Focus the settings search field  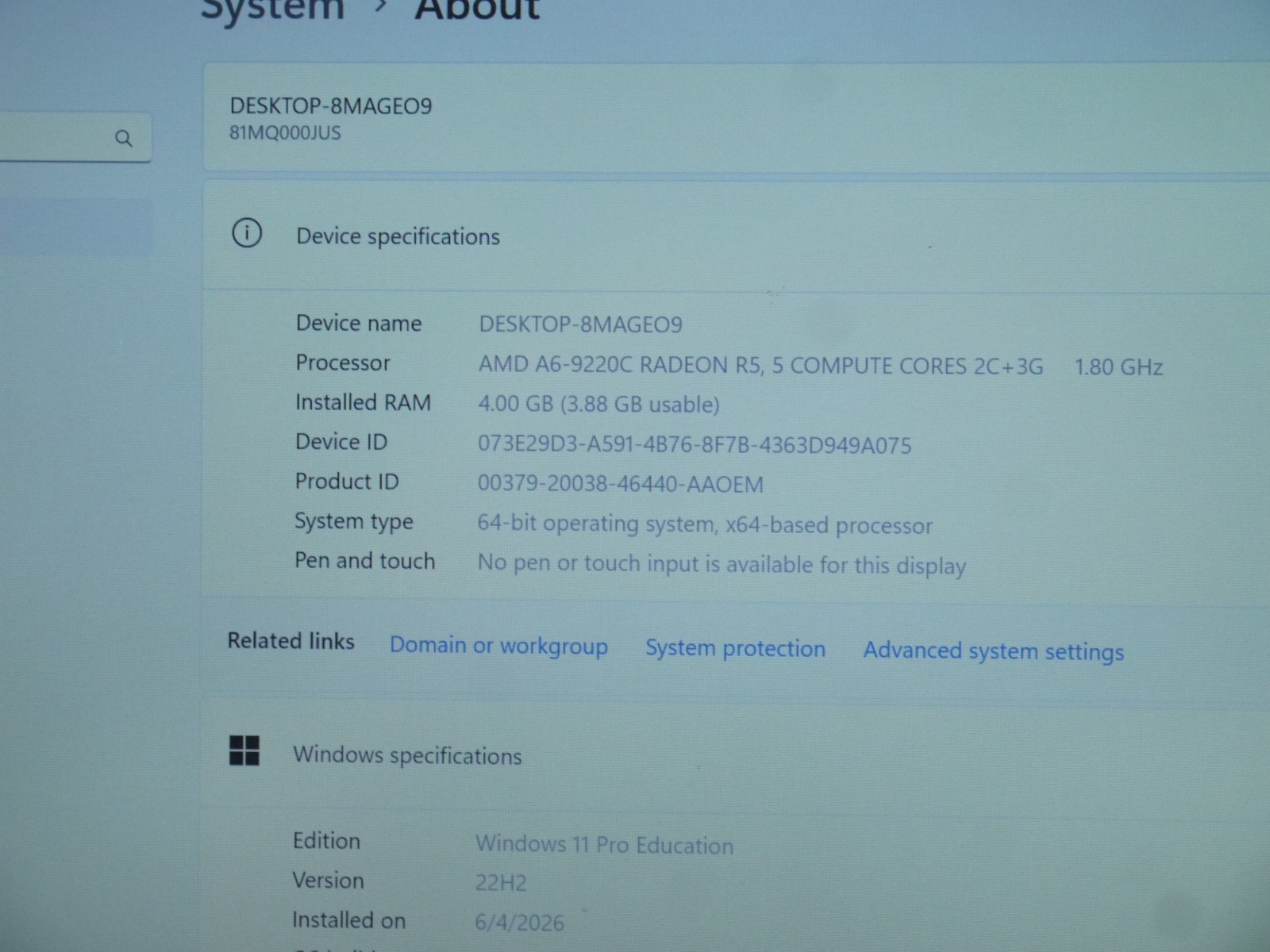point(75,138)
